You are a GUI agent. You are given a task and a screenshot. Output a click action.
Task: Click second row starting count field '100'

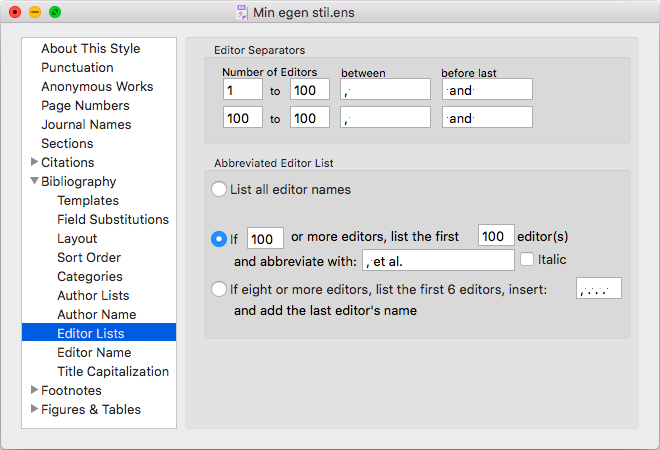coord(243,117)
